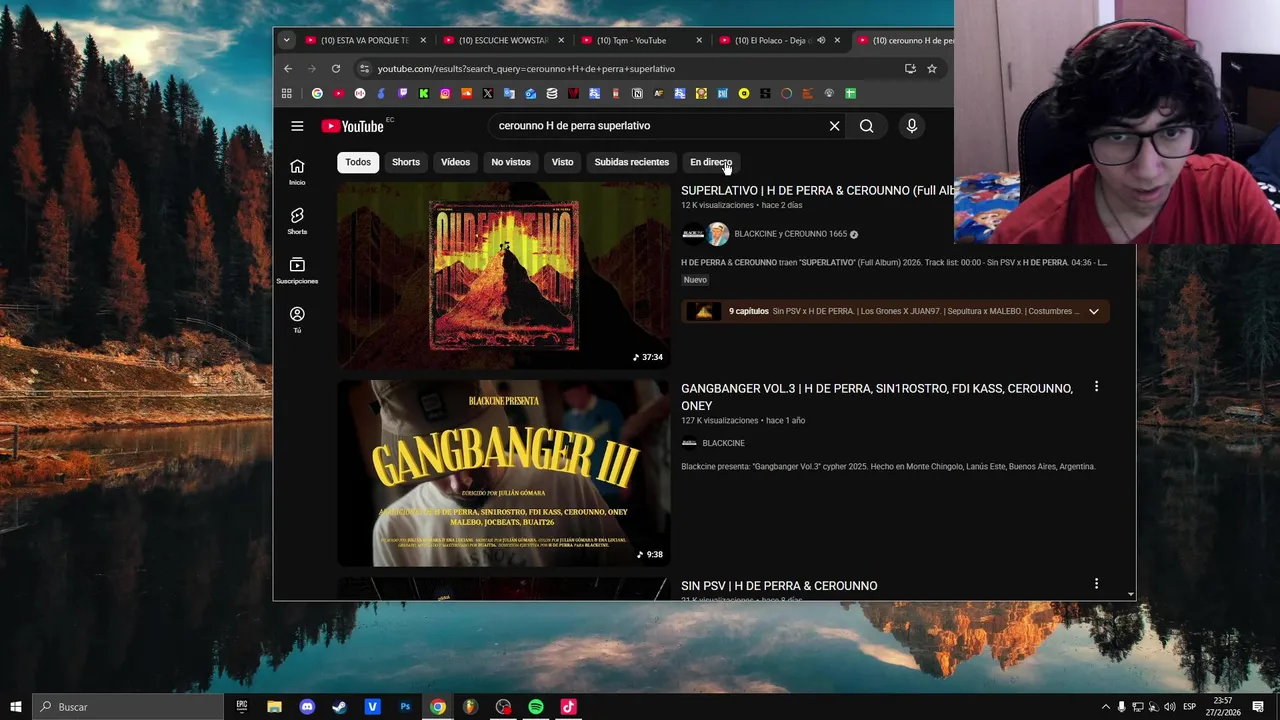Screen dimensions: 1280x720
Task: Select the No vistos filter chip
Action: pyautogui.click(x=511, y=162)
